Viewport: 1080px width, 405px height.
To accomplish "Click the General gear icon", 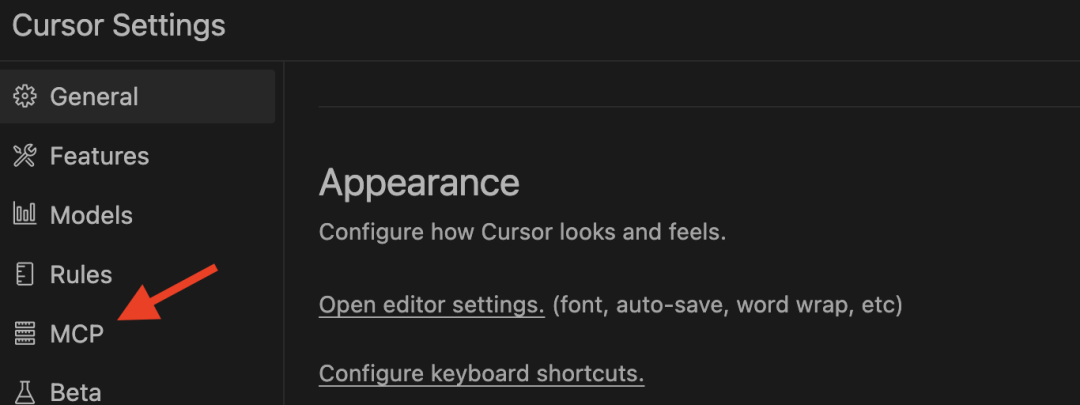I will [x=25, y=97].
